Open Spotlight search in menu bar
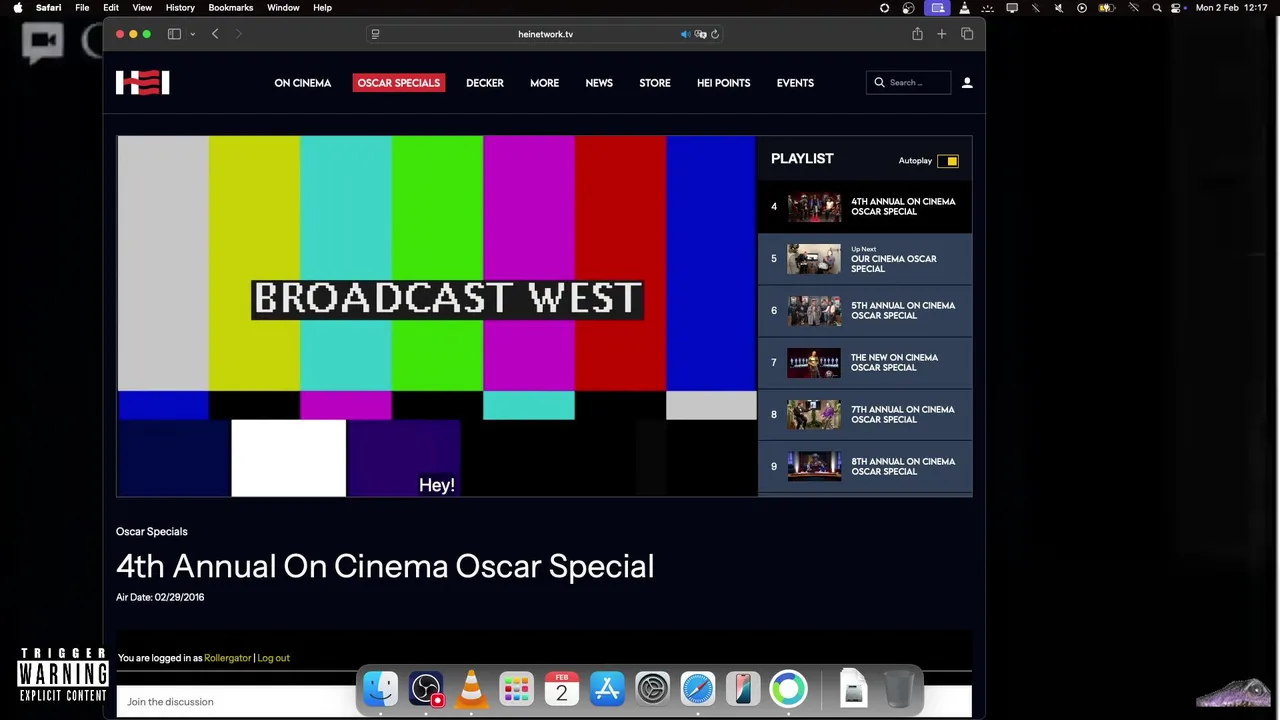This screenshot has width=1280, height=720. [x=1157, y=8]
